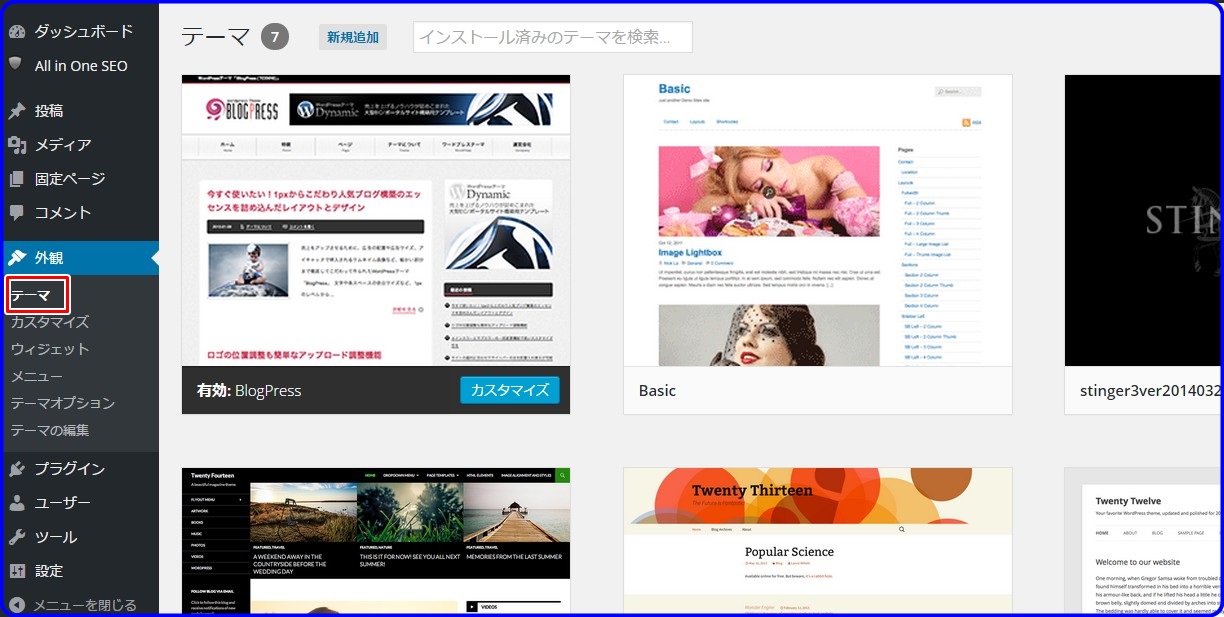The image size is (1224, 617).
Task: Click the speech bubble icon beside コメント
Action: tap(16, 212)
